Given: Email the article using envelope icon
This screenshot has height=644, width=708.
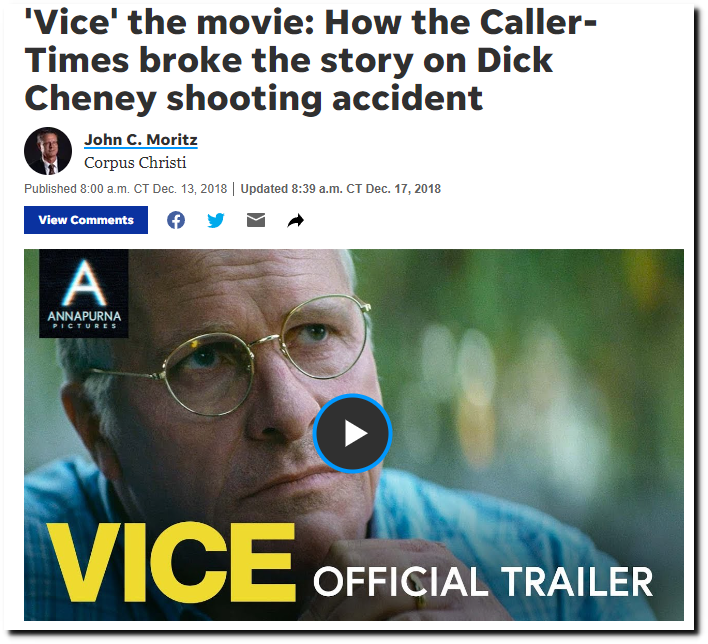Looking at the screenshot, I should [x=256, y=220].
